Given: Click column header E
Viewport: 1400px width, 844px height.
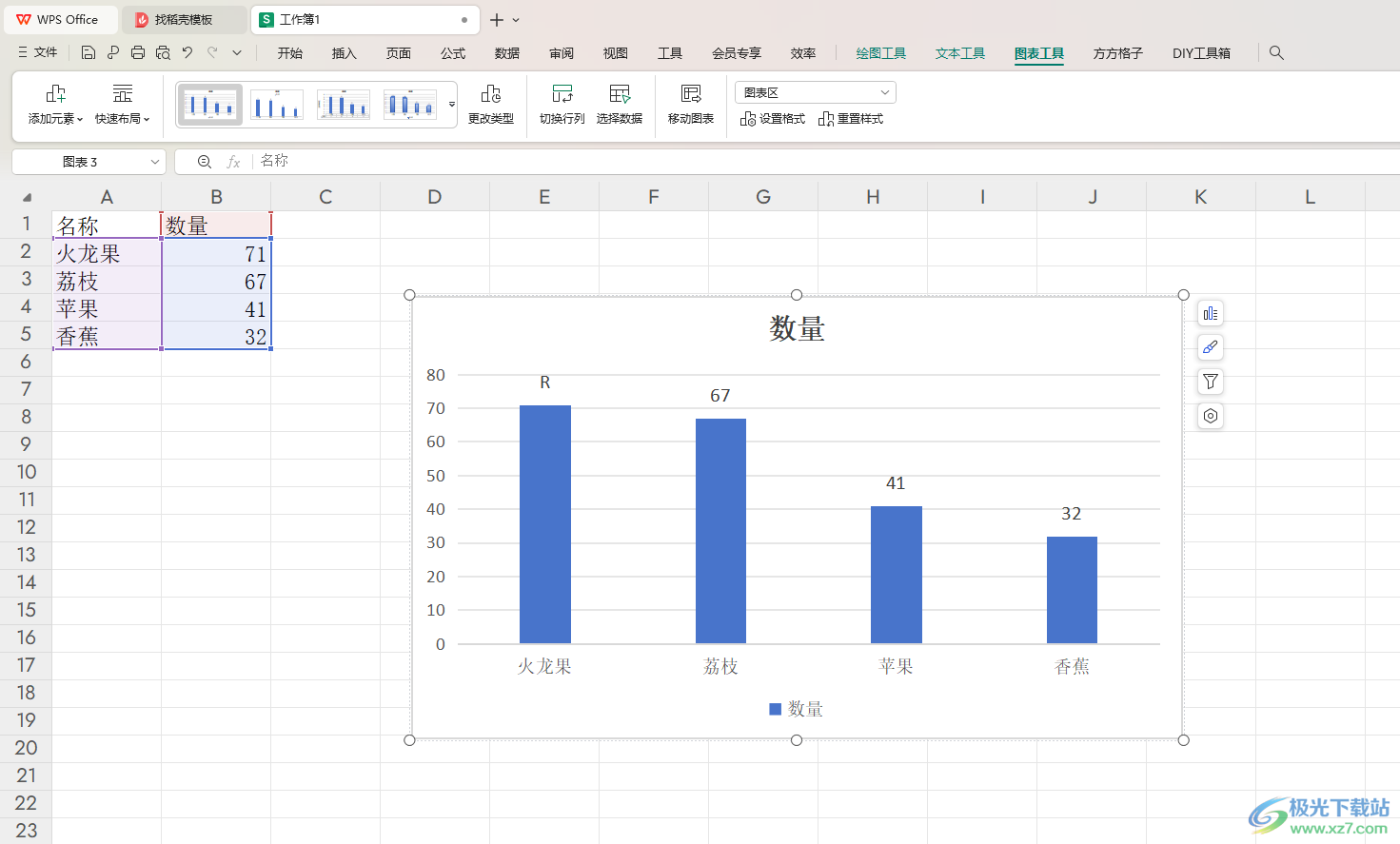Looking at the screenshot, I should click(x=544, y=197).
